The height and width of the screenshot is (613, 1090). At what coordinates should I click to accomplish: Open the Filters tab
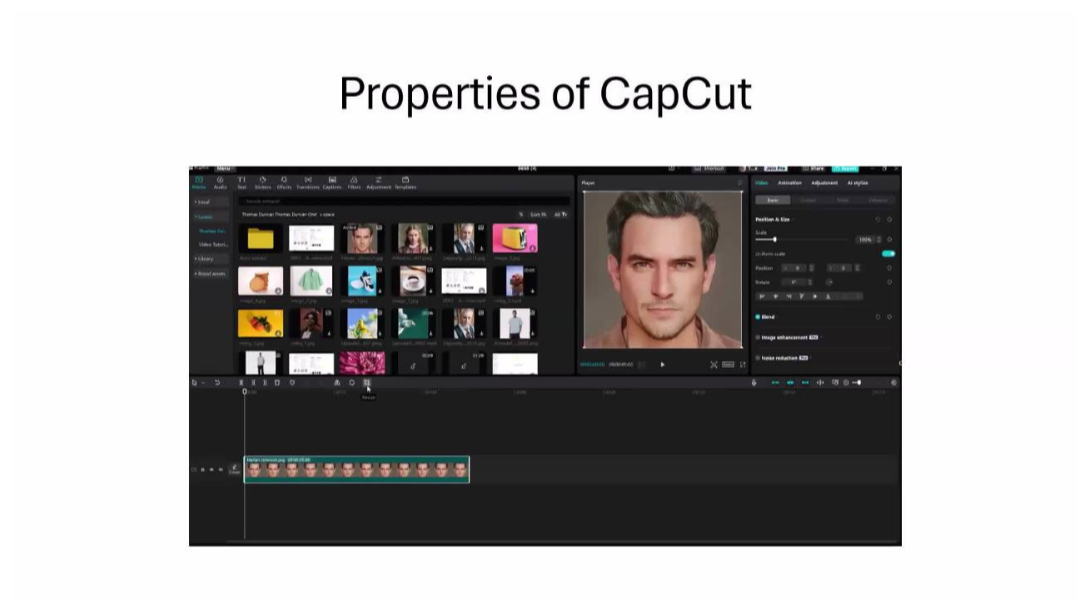click(354, 183)
